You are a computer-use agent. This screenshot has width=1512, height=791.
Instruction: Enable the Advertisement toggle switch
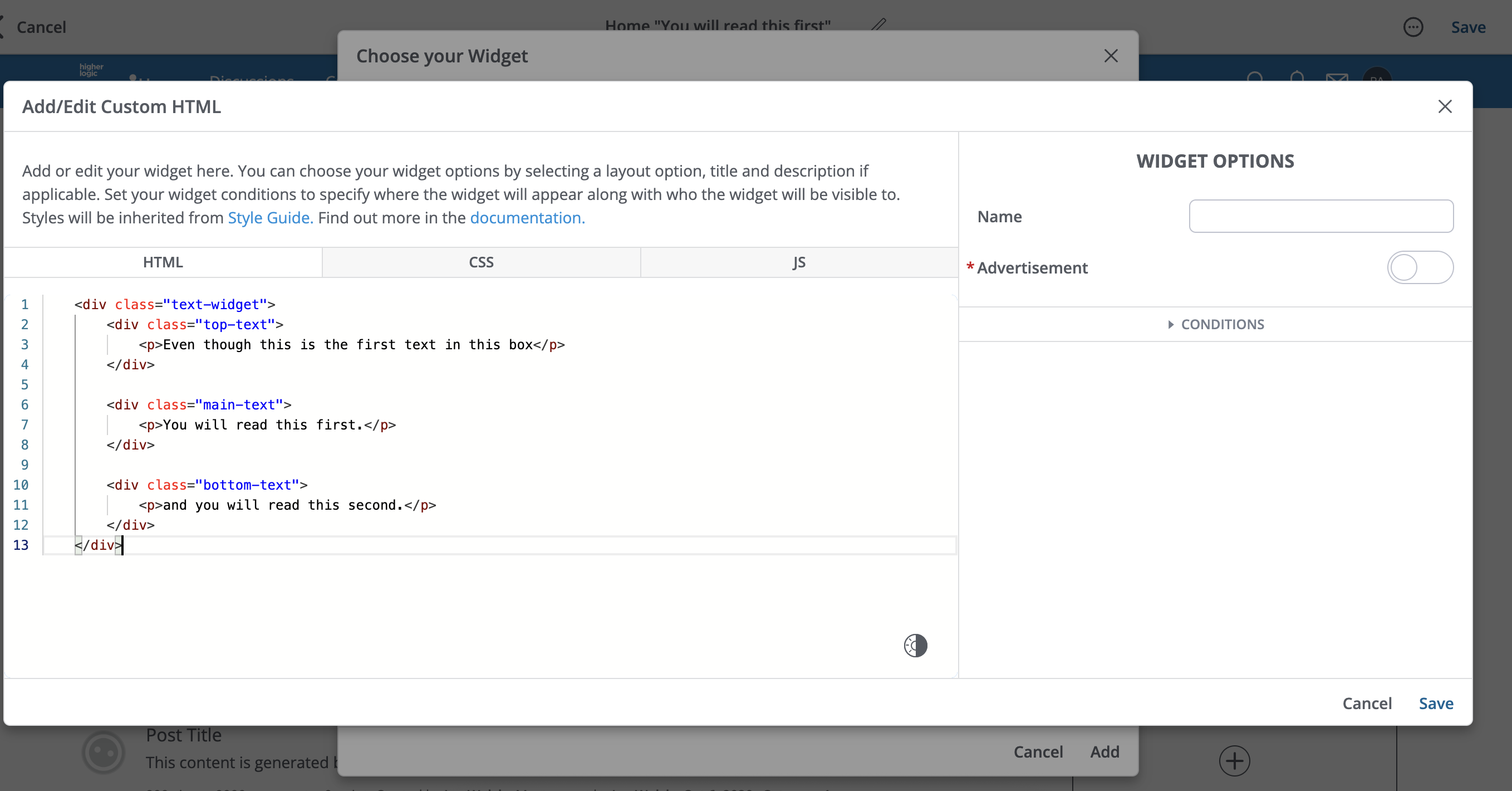coord(1420,268)
